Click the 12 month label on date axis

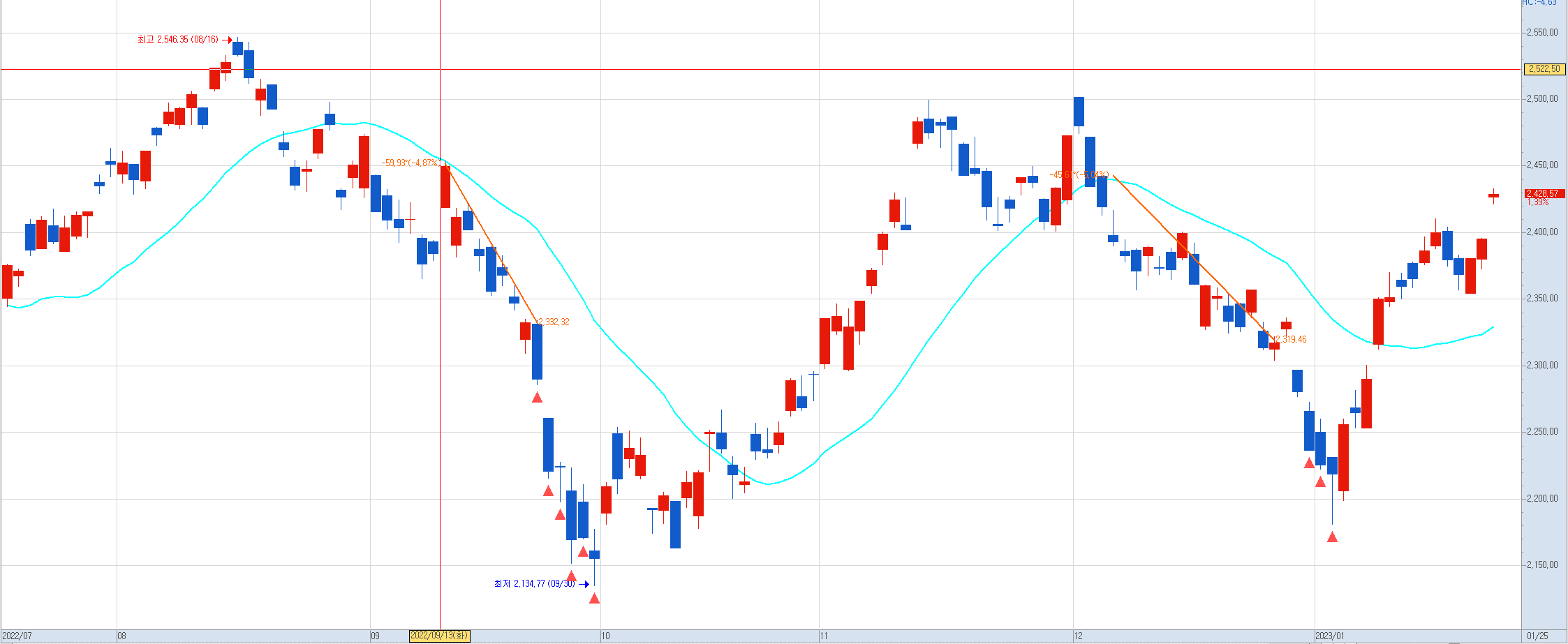pos(1079,636)
